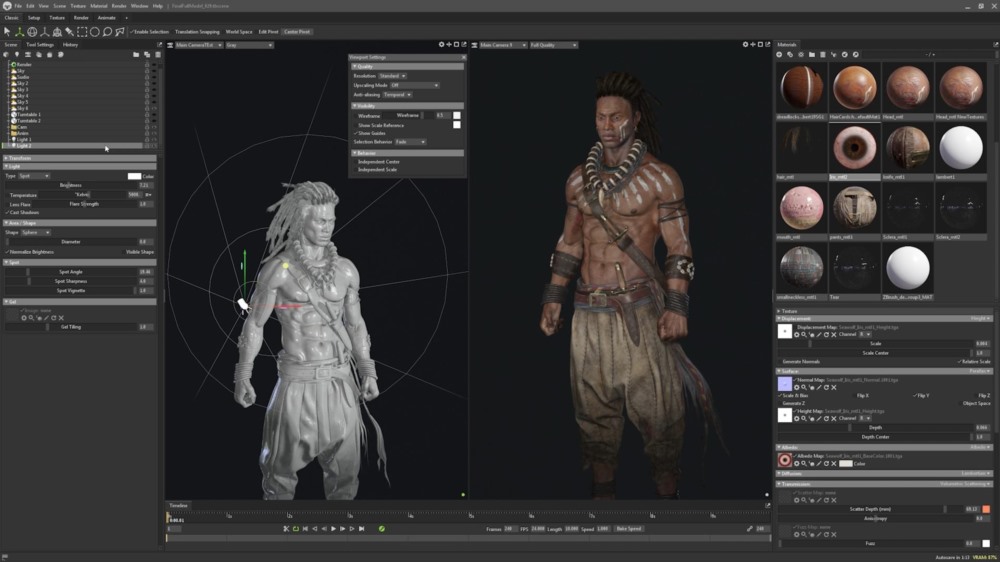Open the Render menu in menu bar

coord(119,6)
